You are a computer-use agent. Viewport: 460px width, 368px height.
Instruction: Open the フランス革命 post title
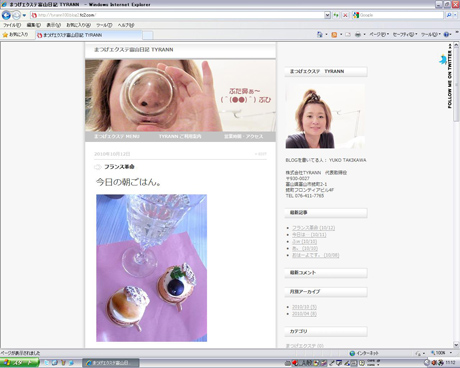(x=119, y=167)
